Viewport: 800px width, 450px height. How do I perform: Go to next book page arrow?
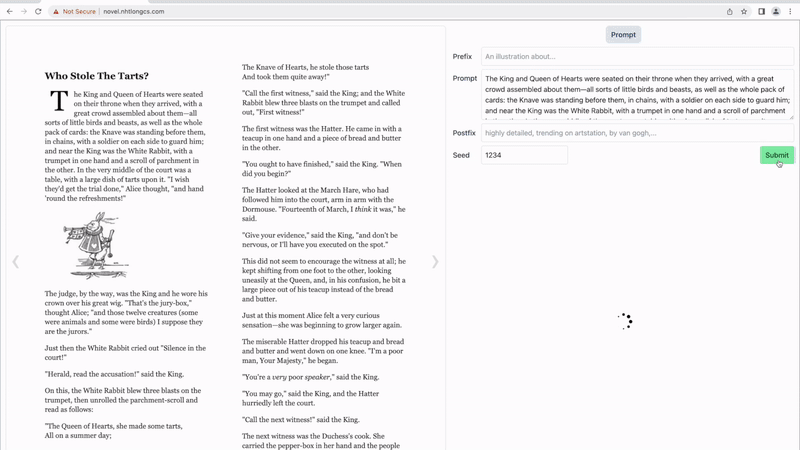click(x=435, y=262)
